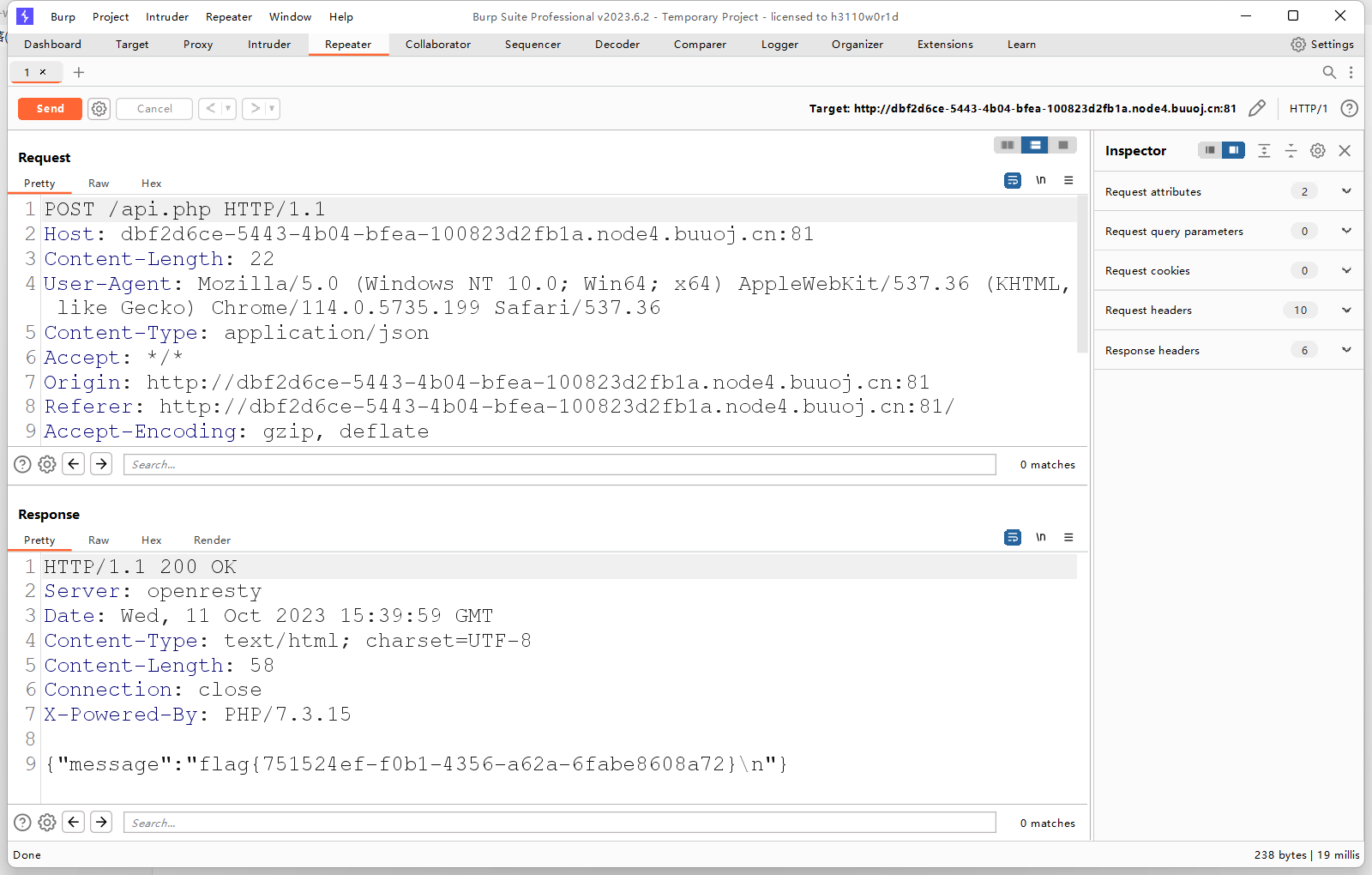The image size is (1372, 875).
Task: Jump to next Response search match
Action: [101, 823]
